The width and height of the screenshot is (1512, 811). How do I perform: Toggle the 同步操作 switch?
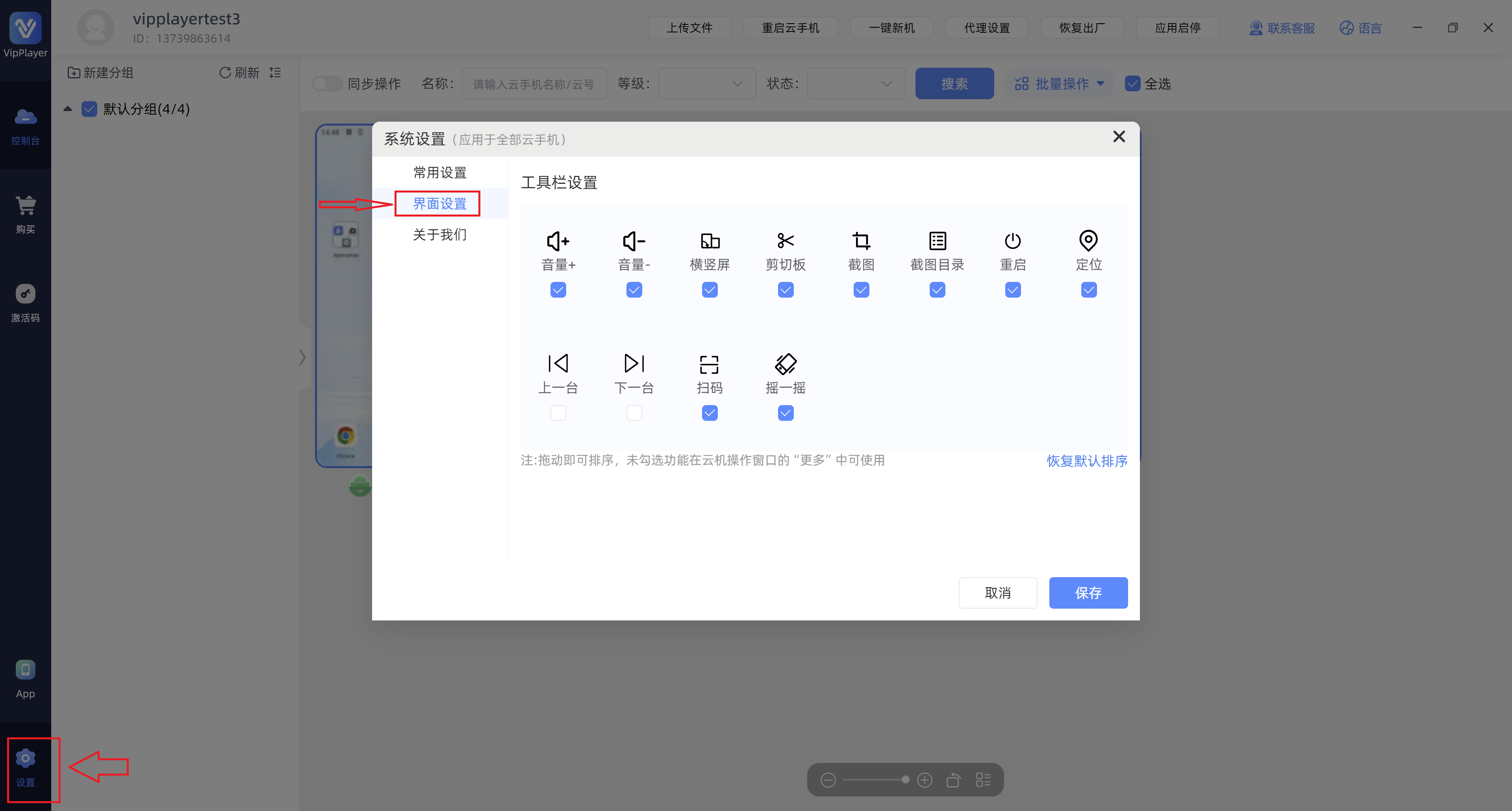pyautogui.click(x=328, y=83)
